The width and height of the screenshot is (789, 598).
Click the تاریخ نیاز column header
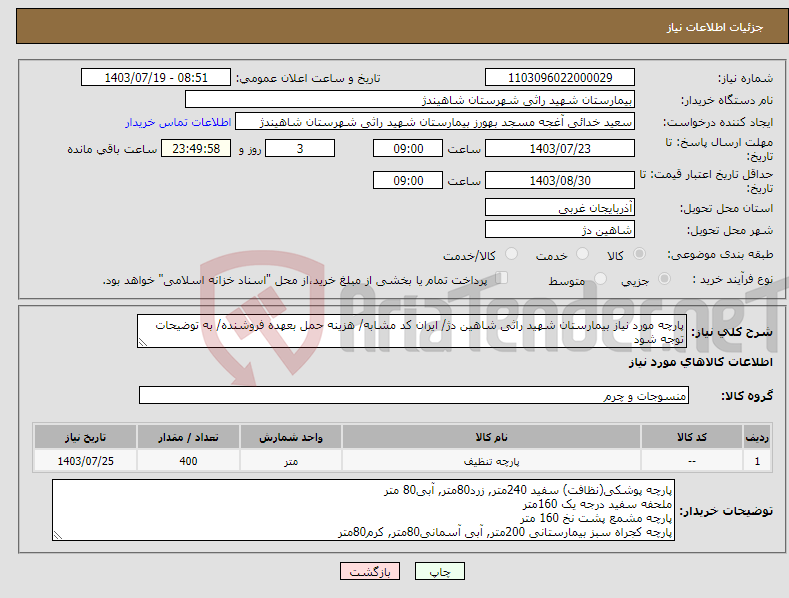pos(86,437)
